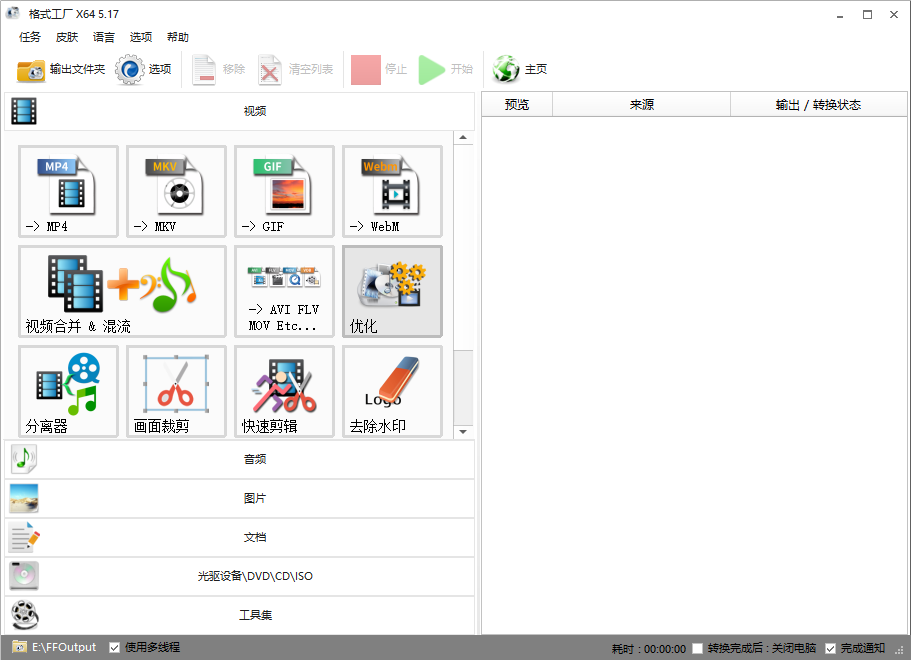
Task: Open the 去除水印 watermark remover
Action: tap(392, 391)
